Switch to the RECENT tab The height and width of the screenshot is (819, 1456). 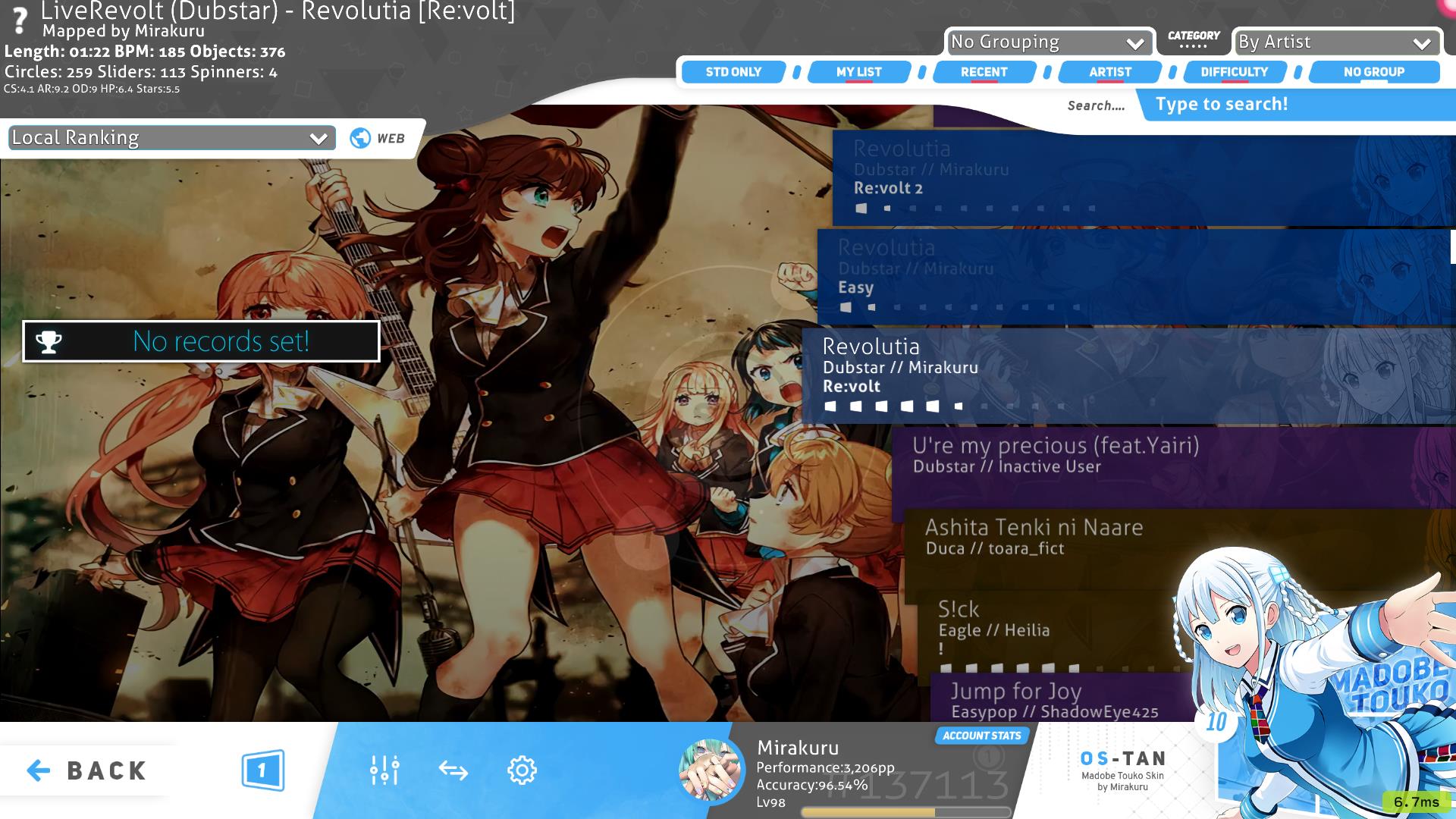click(984, 72)
